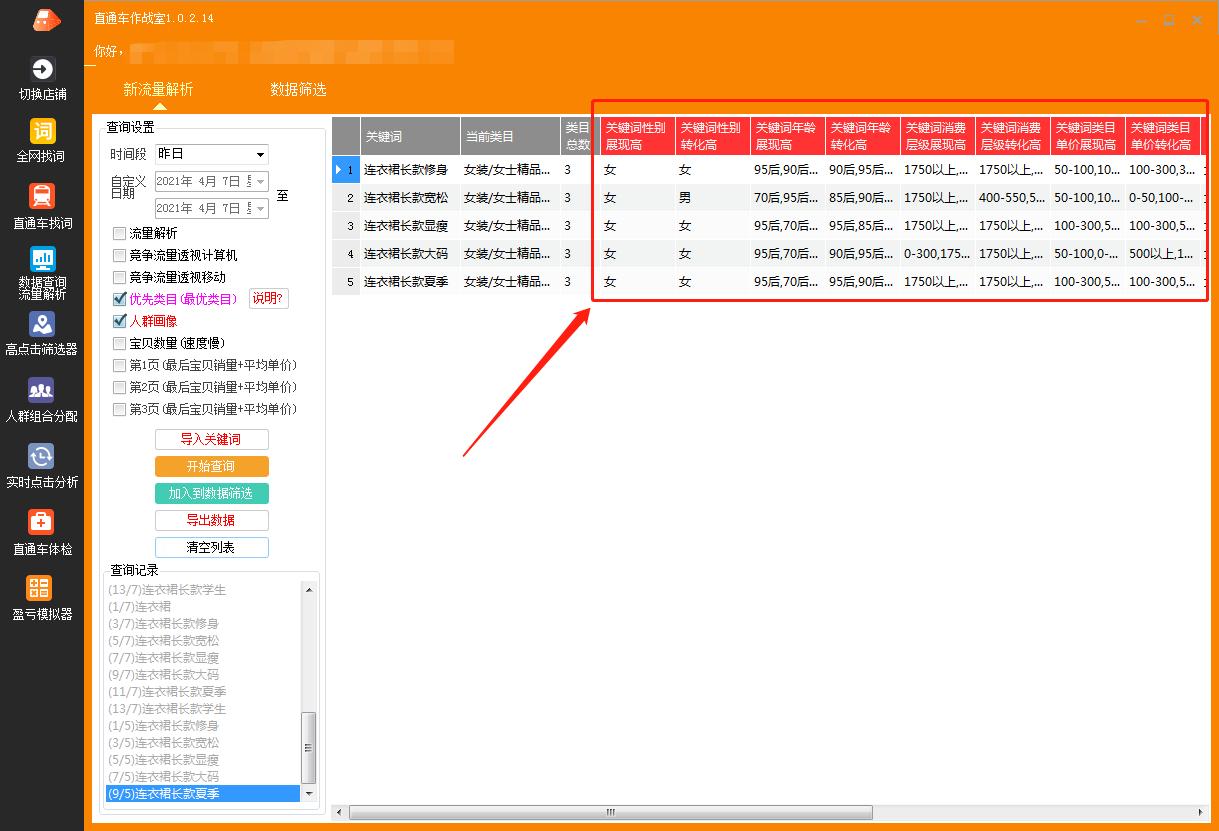Enable the 流量解析 checkbox
The image size is (1219, 831).
coord(120,233)
